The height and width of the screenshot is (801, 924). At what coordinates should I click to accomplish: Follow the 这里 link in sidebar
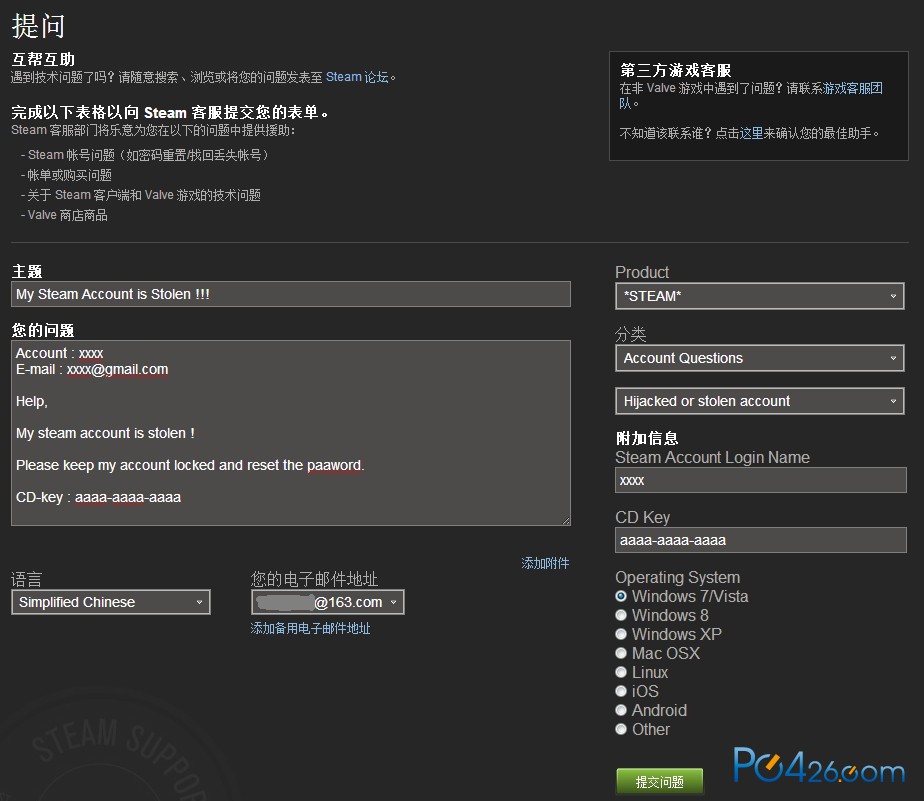click(x=751, y=133)
